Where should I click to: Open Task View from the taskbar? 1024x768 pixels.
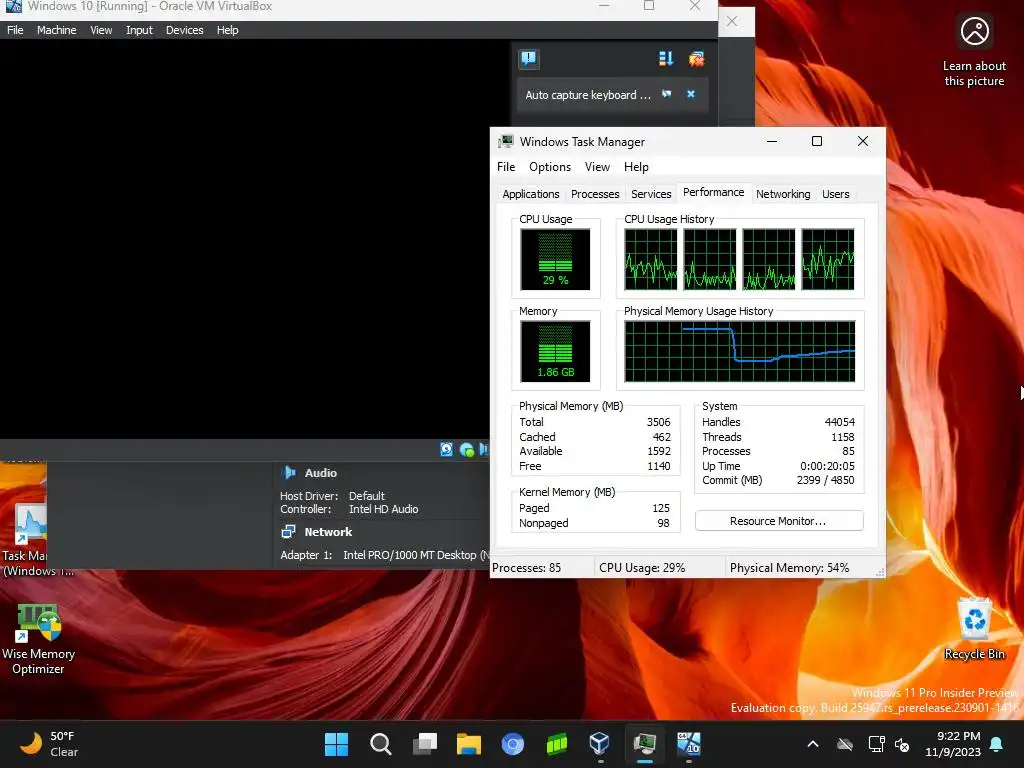pyautogui.click(x=424, y=744)
